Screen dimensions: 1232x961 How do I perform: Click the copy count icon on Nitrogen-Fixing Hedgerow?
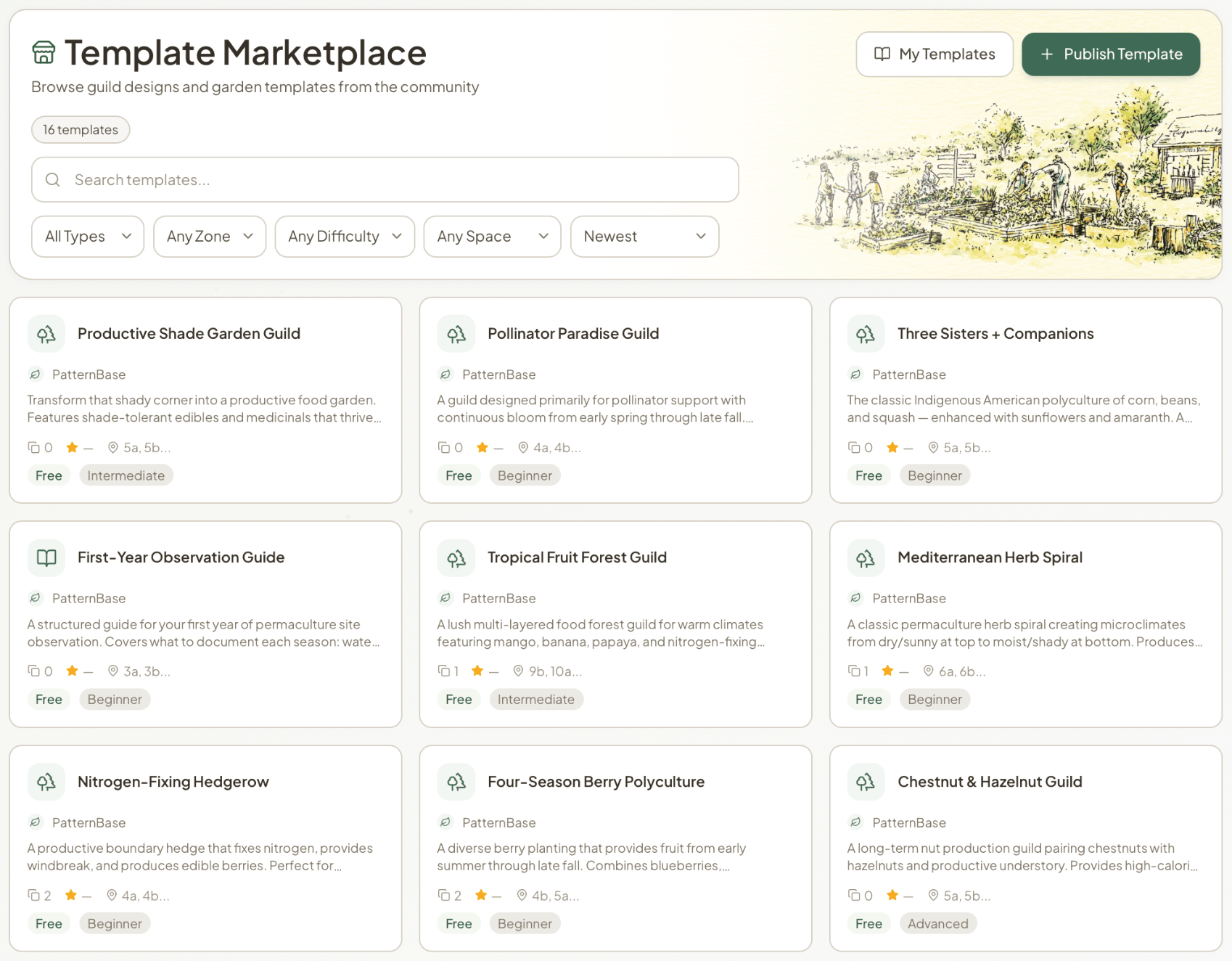tap(33, 895)
